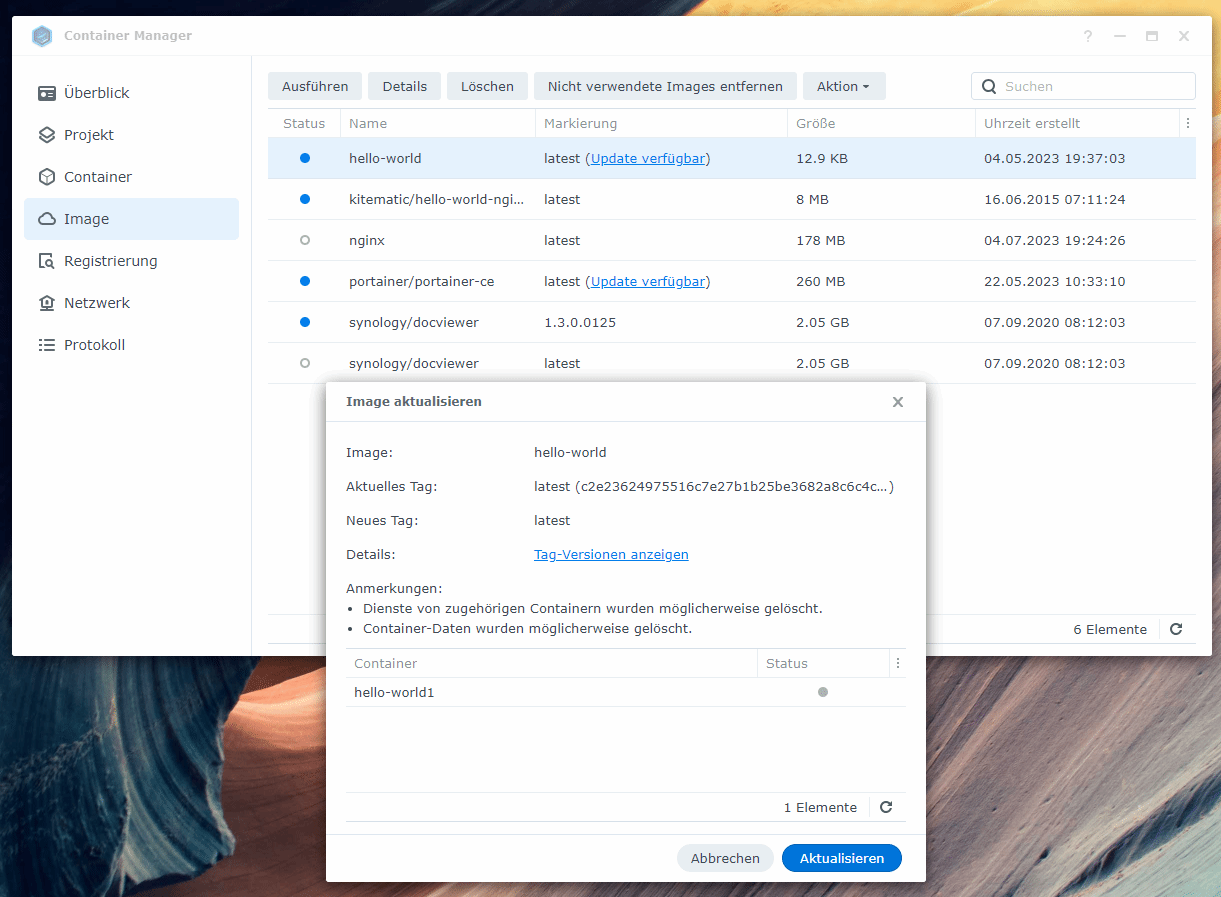Show Tag-Versionen anzeigen details
Viewport: 1221px width, 897px height.
[x=611, y=554]
